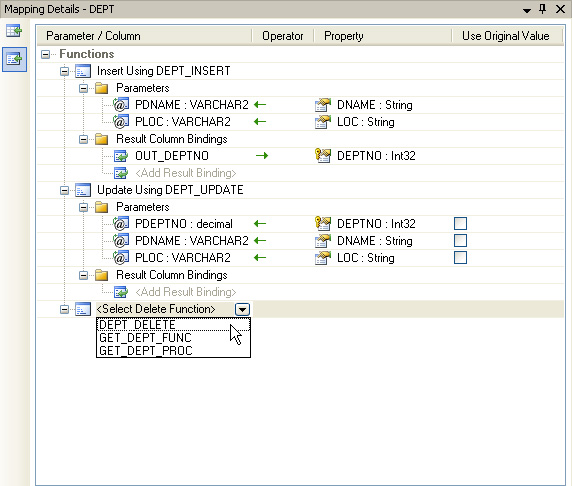Collapse Parameters under Update Using DEPT_UPDATE

click(83, 207)
